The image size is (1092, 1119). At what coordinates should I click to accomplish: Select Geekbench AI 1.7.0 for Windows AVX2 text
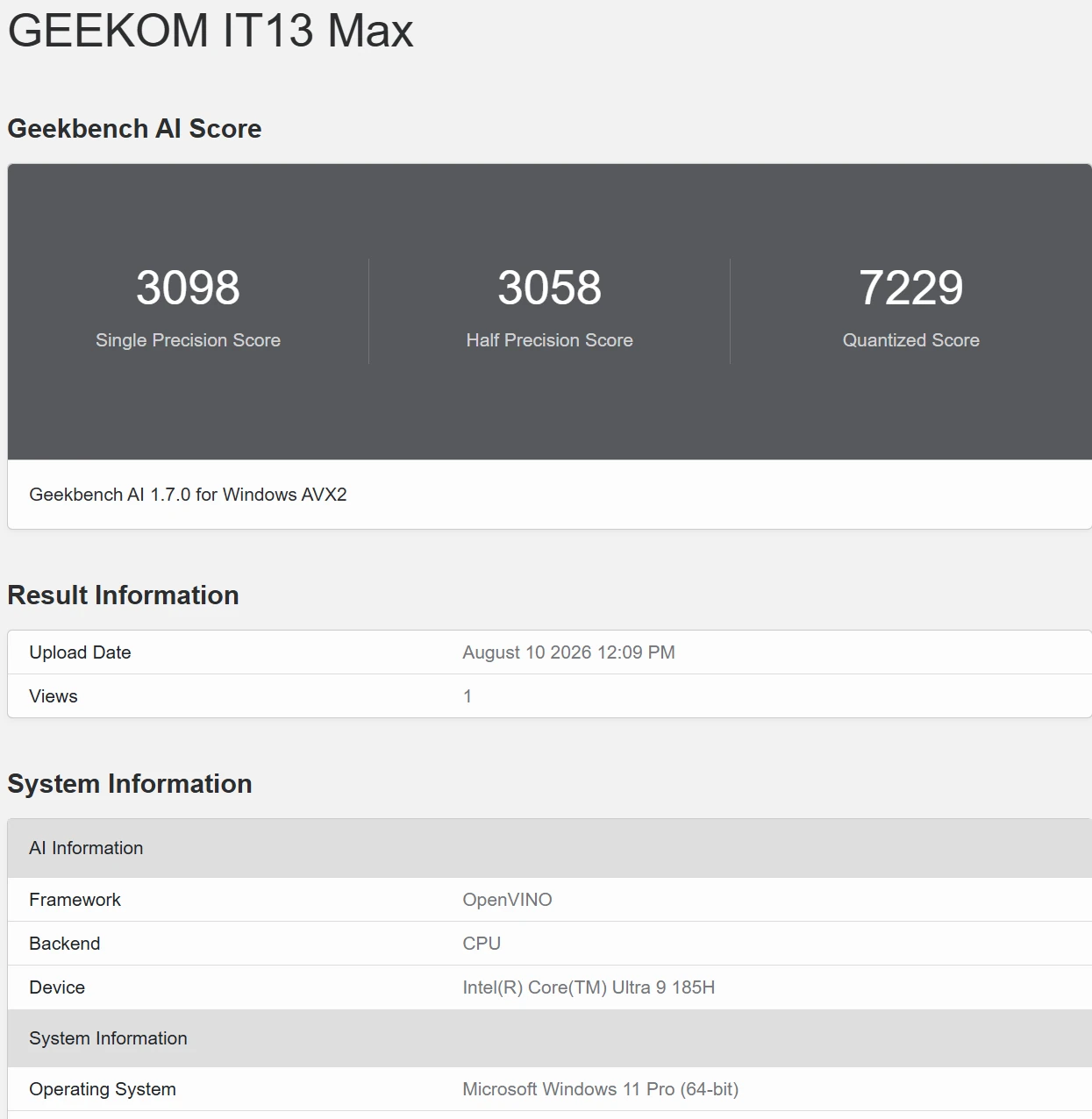pos(188,495)
